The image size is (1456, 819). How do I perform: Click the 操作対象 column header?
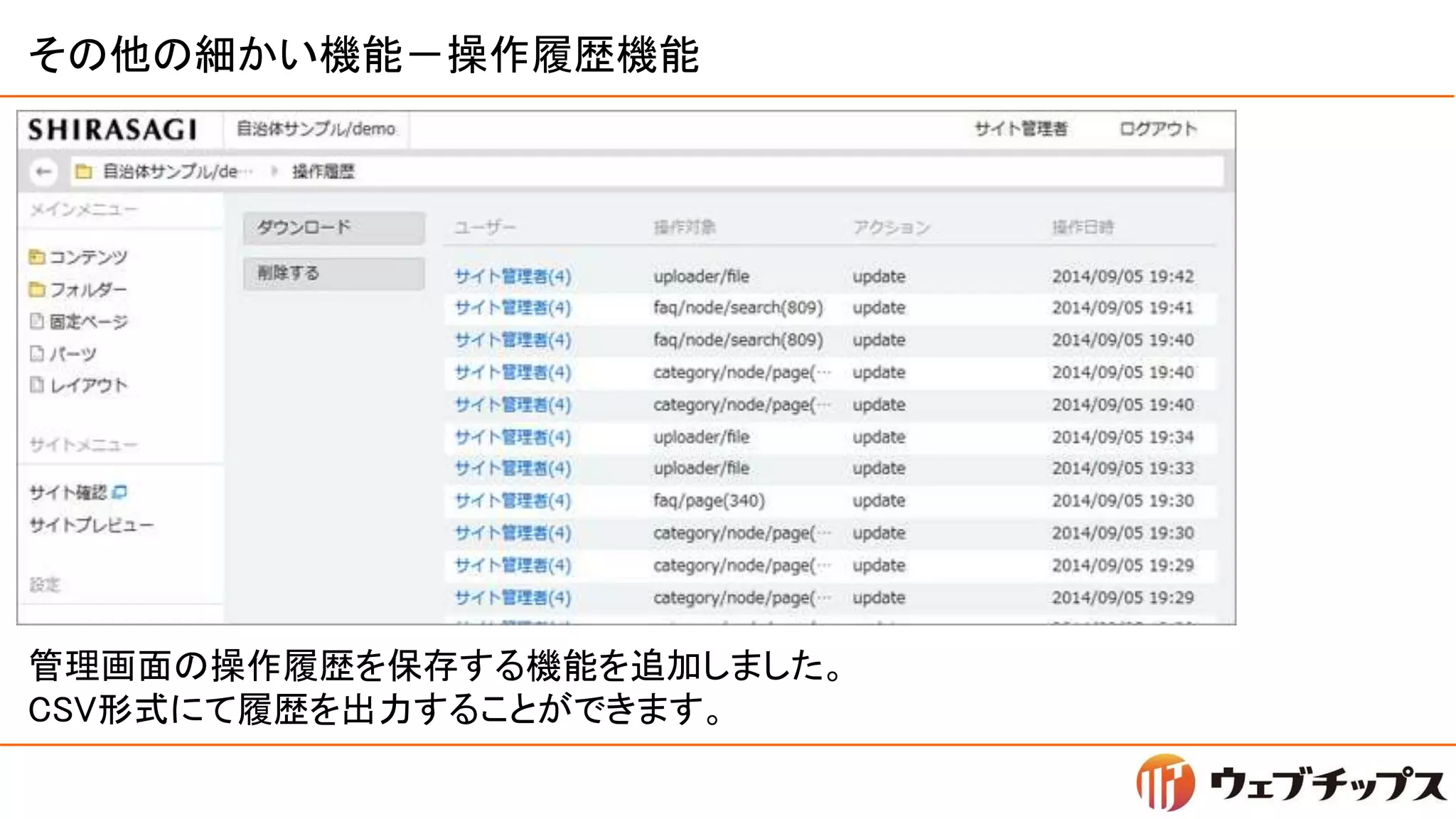tap(685, 227)
